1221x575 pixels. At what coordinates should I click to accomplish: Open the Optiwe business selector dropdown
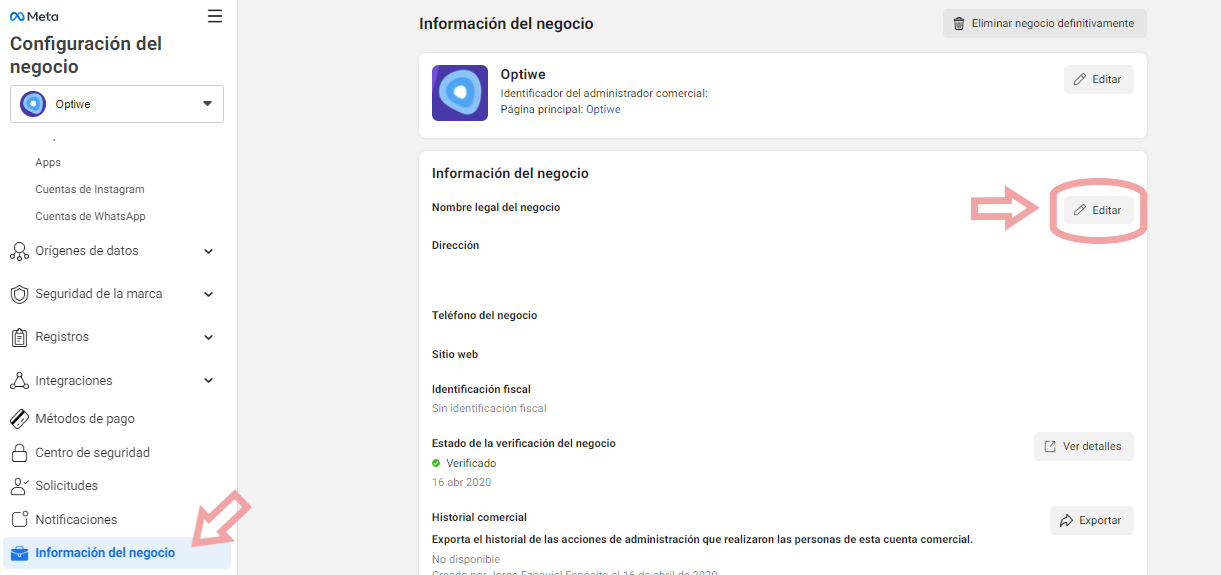click(x=117, y=104)
